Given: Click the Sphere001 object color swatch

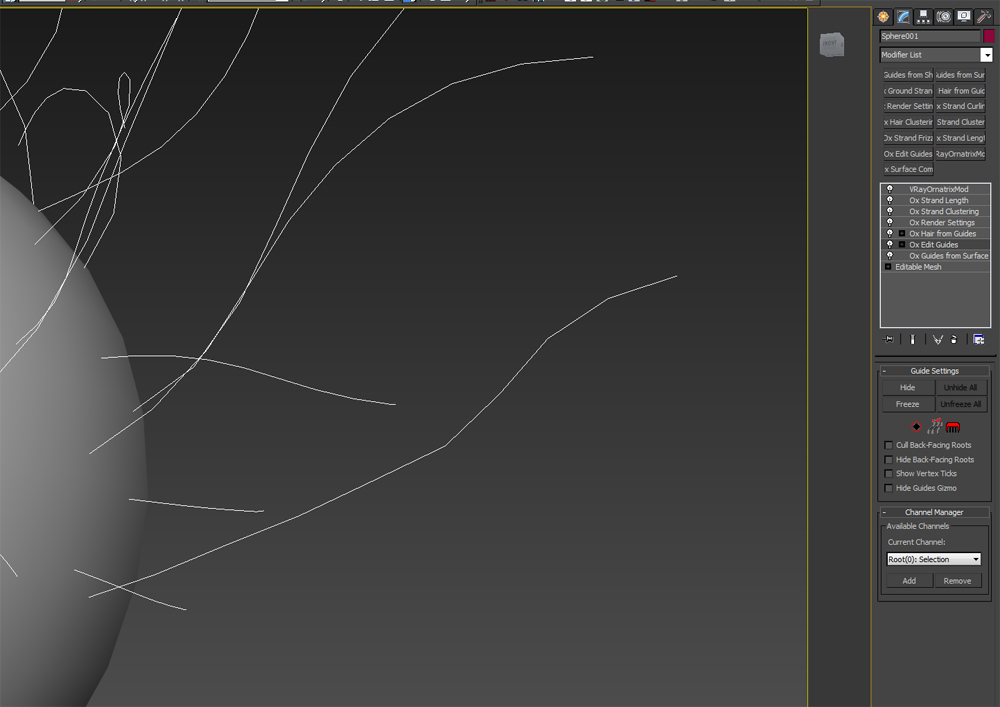Looking at the screenshot, I should tap(988, 36).
